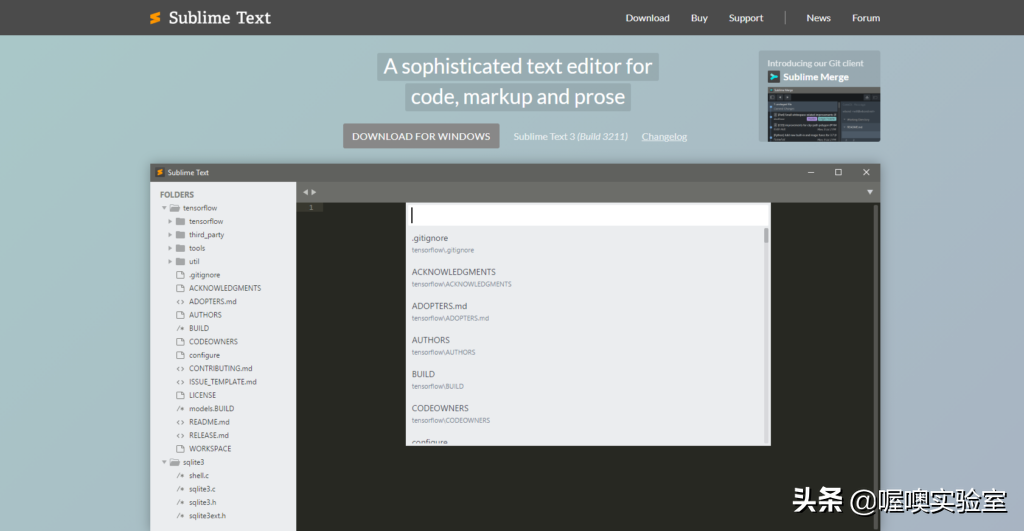The width and height of the screenshot is (1024, 531).
Task: Click the CODEOWNERS file icon in sidebar
Action: 180,342
